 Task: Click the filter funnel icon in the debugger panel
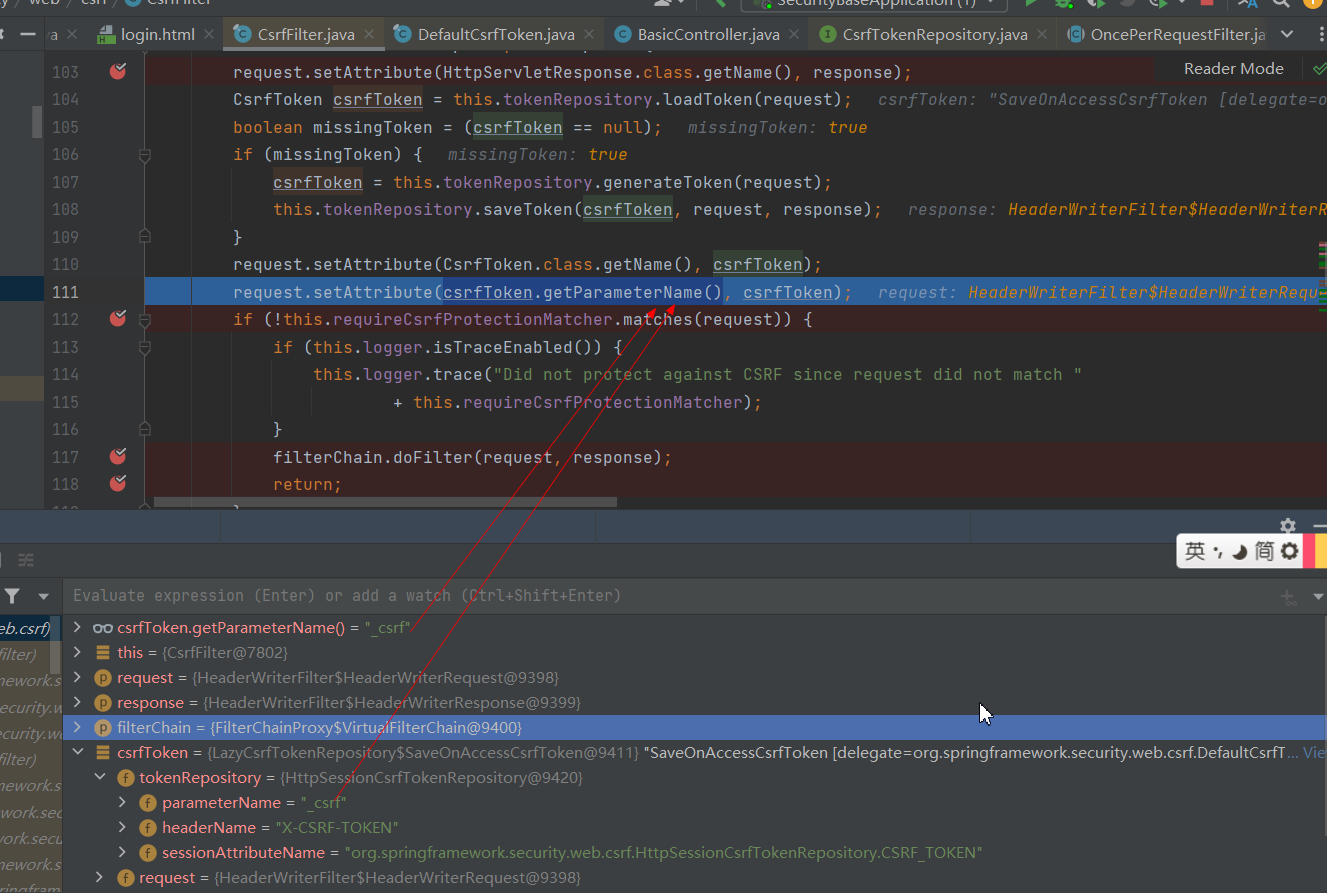pyautogui.click(x=12, y=595)
